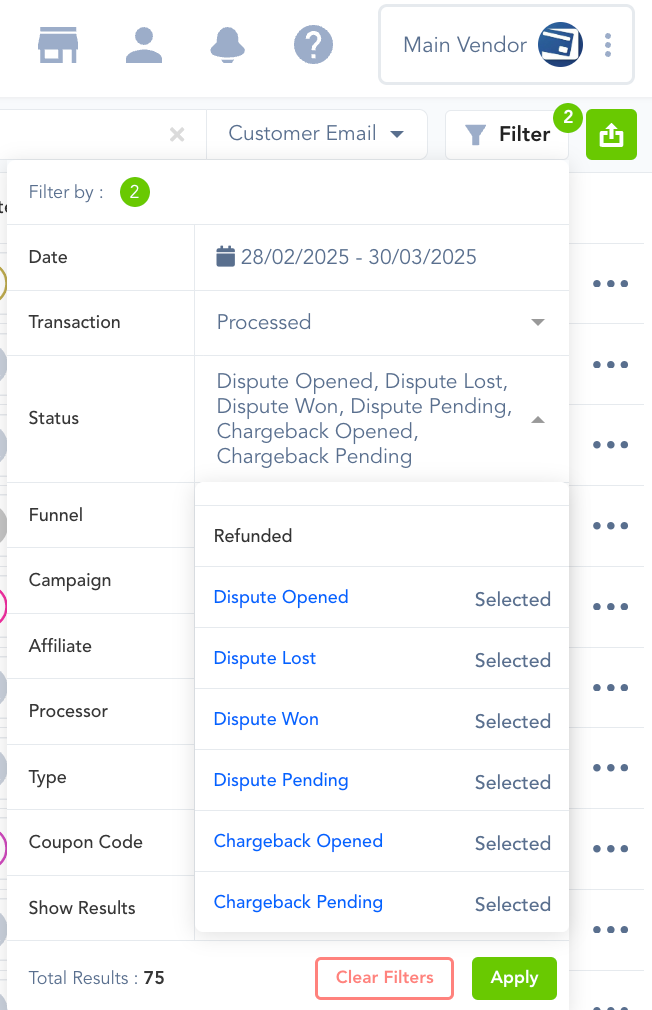The height and width of the screenshot is (1010, 652).
Task: Deselect the Chargeback Pending status option
Action: click(382, 902)
